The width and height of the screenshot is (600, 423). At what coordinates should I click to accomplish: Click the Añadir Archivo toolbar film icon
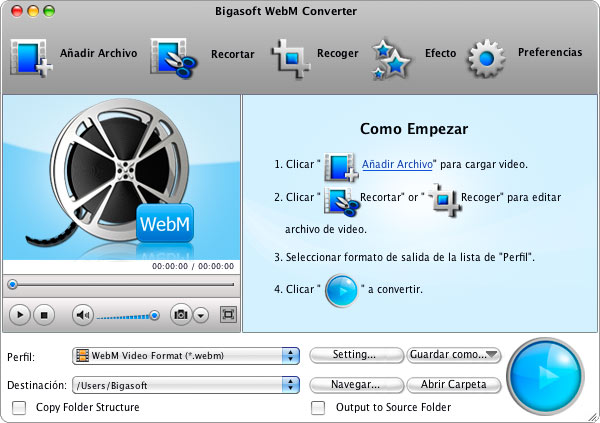(31, 58)
